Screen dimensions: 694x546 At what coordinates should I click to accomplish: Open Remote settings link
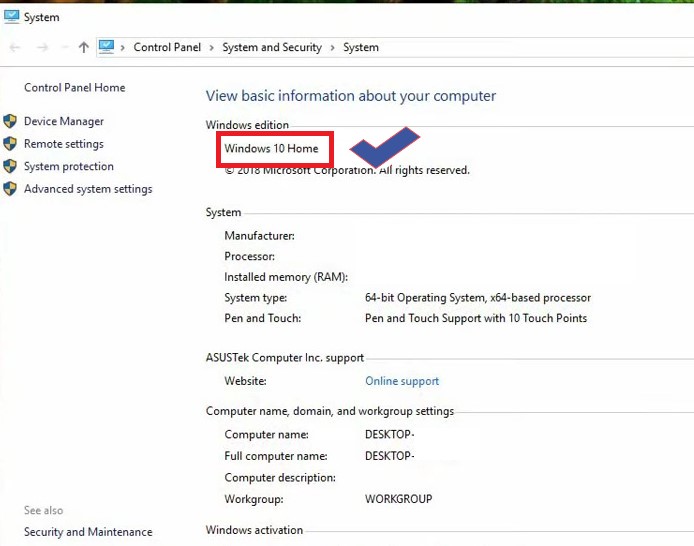point(64,144)
